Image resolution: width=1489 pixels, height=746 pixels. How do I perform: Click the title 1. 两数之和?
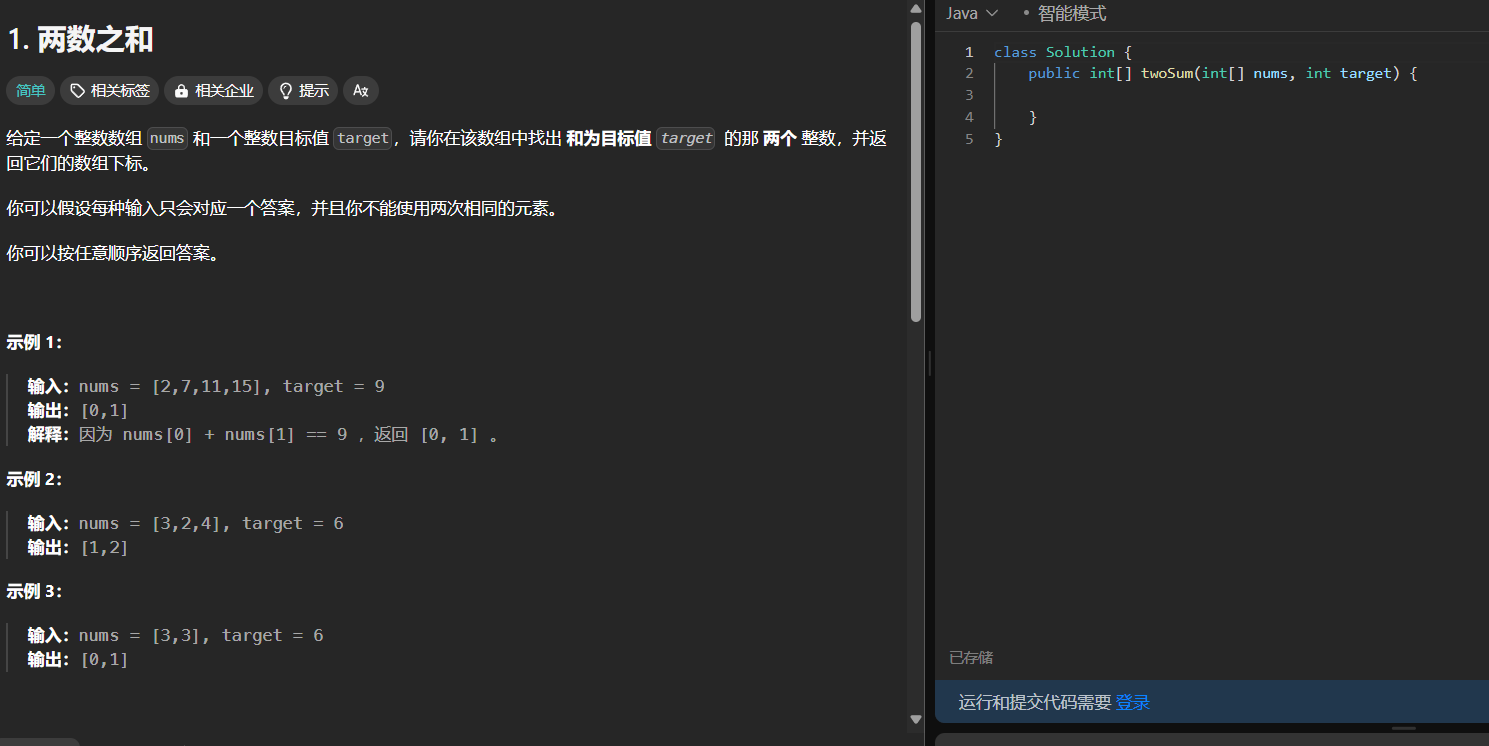[80, 39]
